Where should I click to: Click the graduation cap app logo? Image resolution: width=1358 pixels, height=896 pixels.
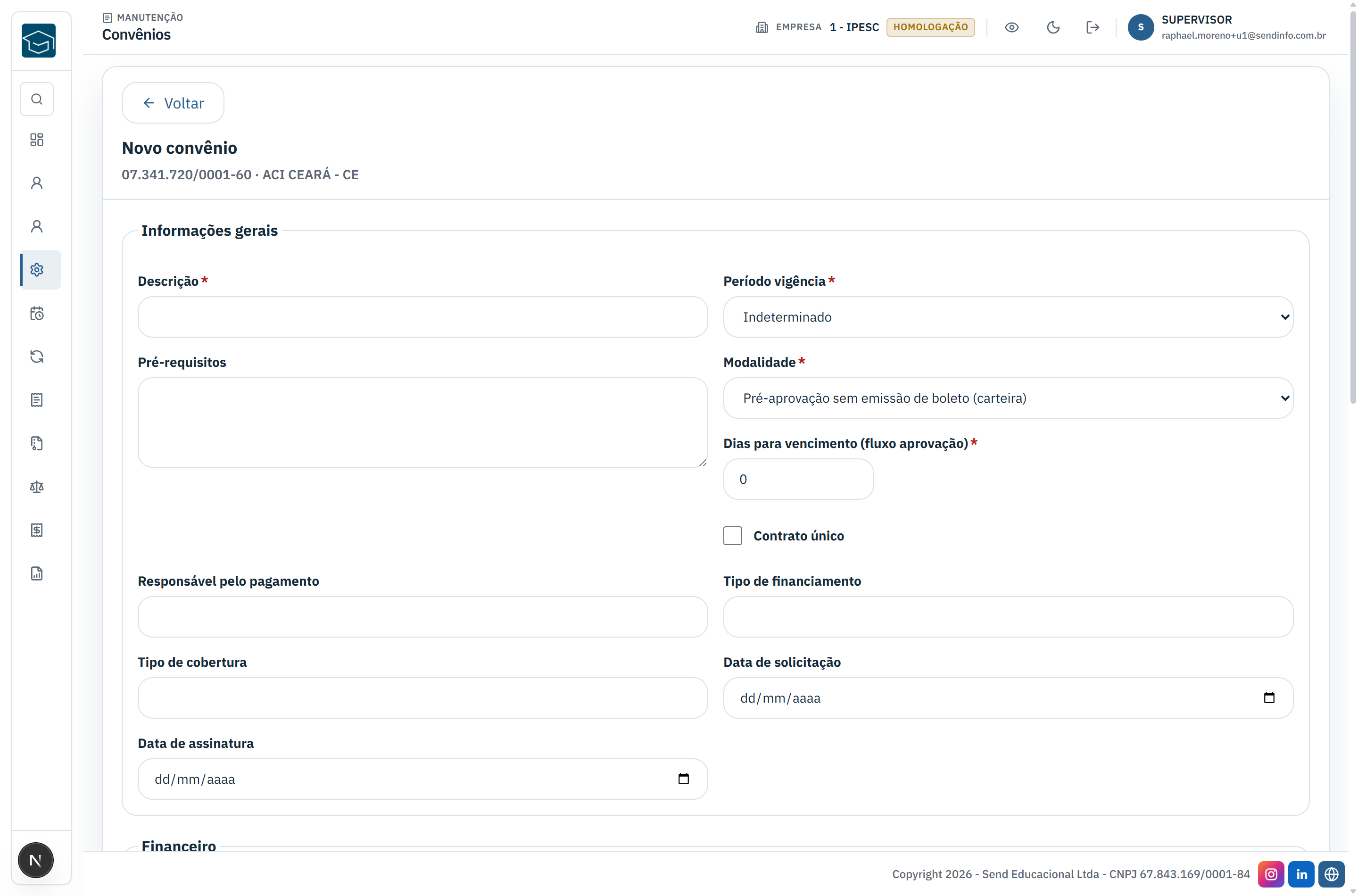(x=38, y=41)
